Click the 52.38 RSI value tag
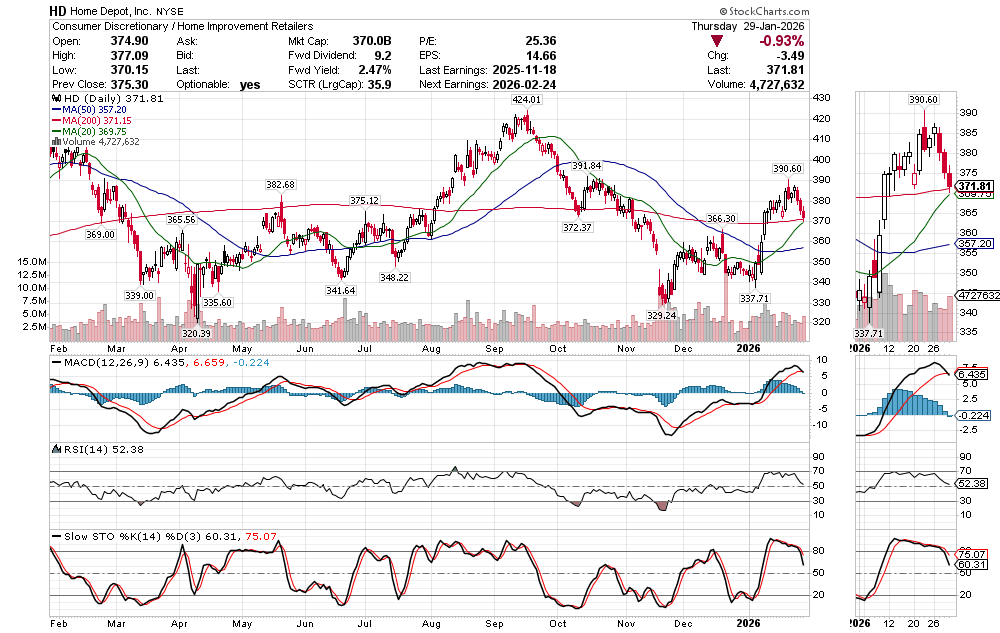 point(973,485)
